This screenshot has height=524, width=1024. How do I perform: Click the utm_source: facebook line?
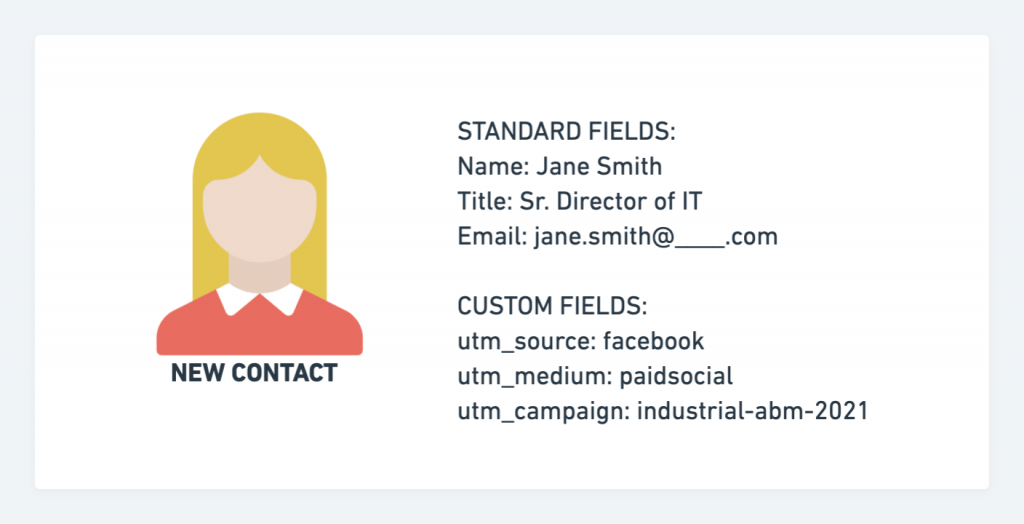point(581,341)
